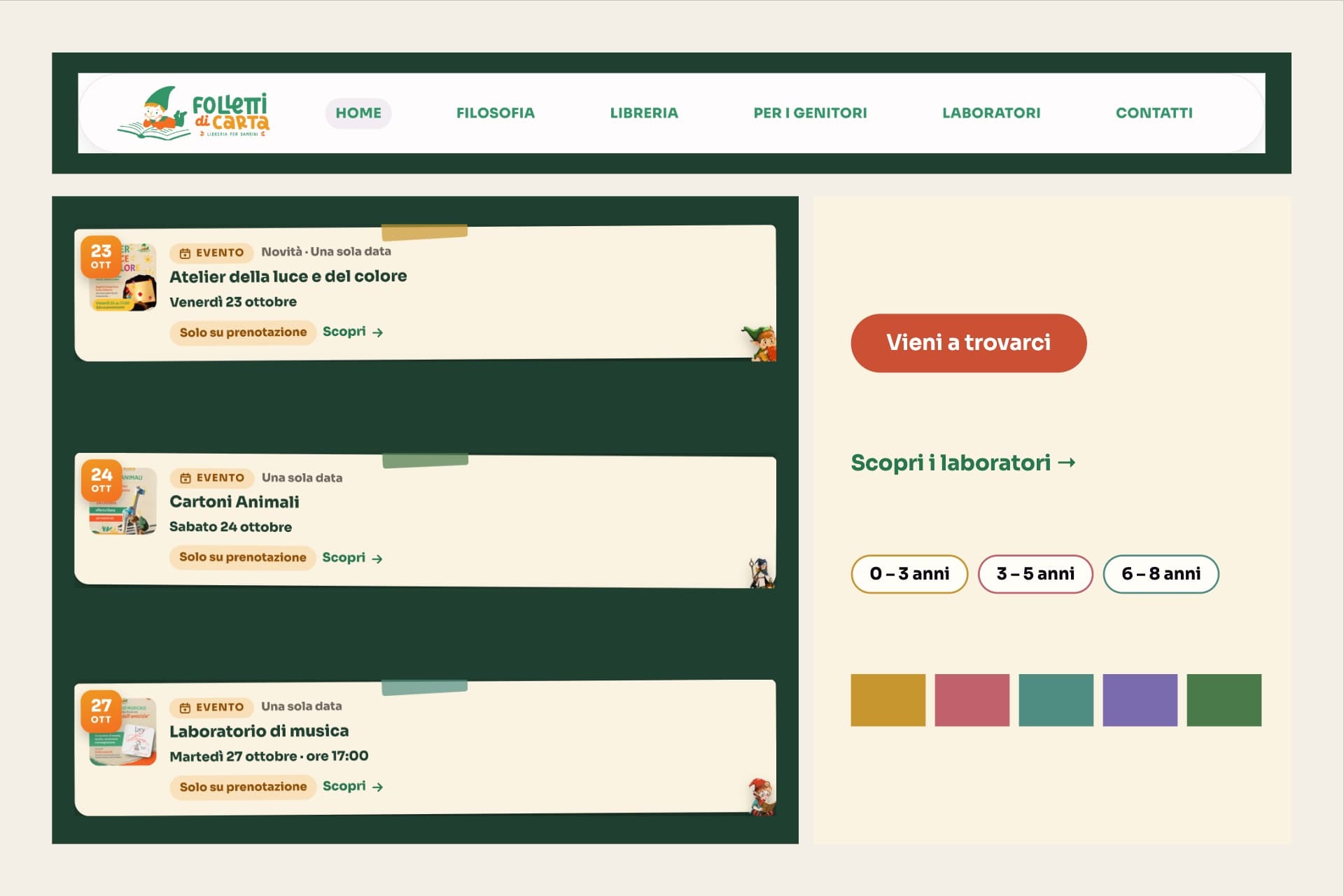1344x896 pixels.
Task: Click the EVENTO tag on Atelier card
Action: (x=211, y=253)
